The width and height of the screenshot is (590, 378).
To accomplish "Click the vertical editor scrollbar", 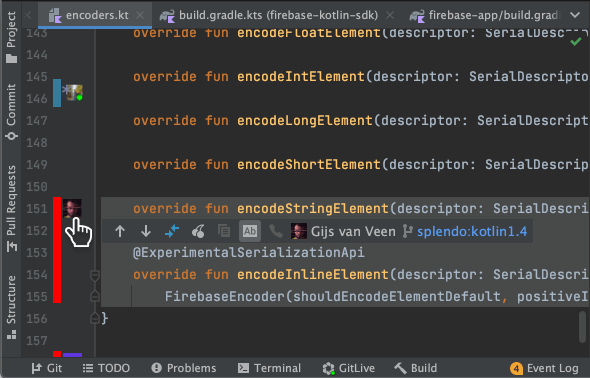I will tap(582, 327).
